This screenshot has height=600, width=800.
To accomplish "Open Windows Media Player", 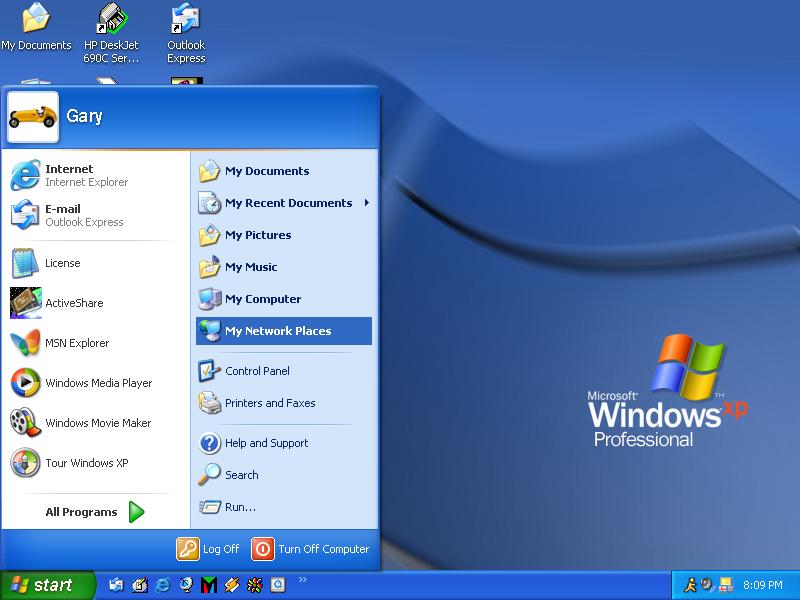I will coord(95,383).
